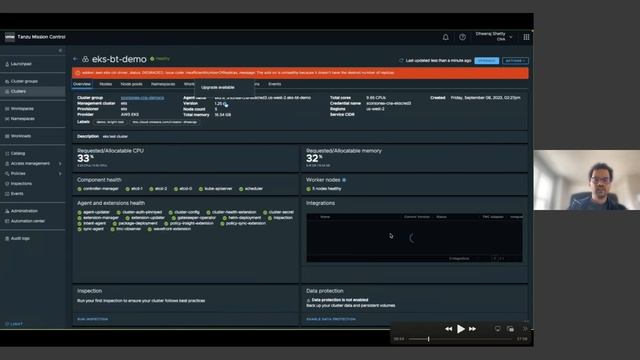Switch to the Namespaces tab
This screenshot has height=360, width=640.
pos(163,84)
